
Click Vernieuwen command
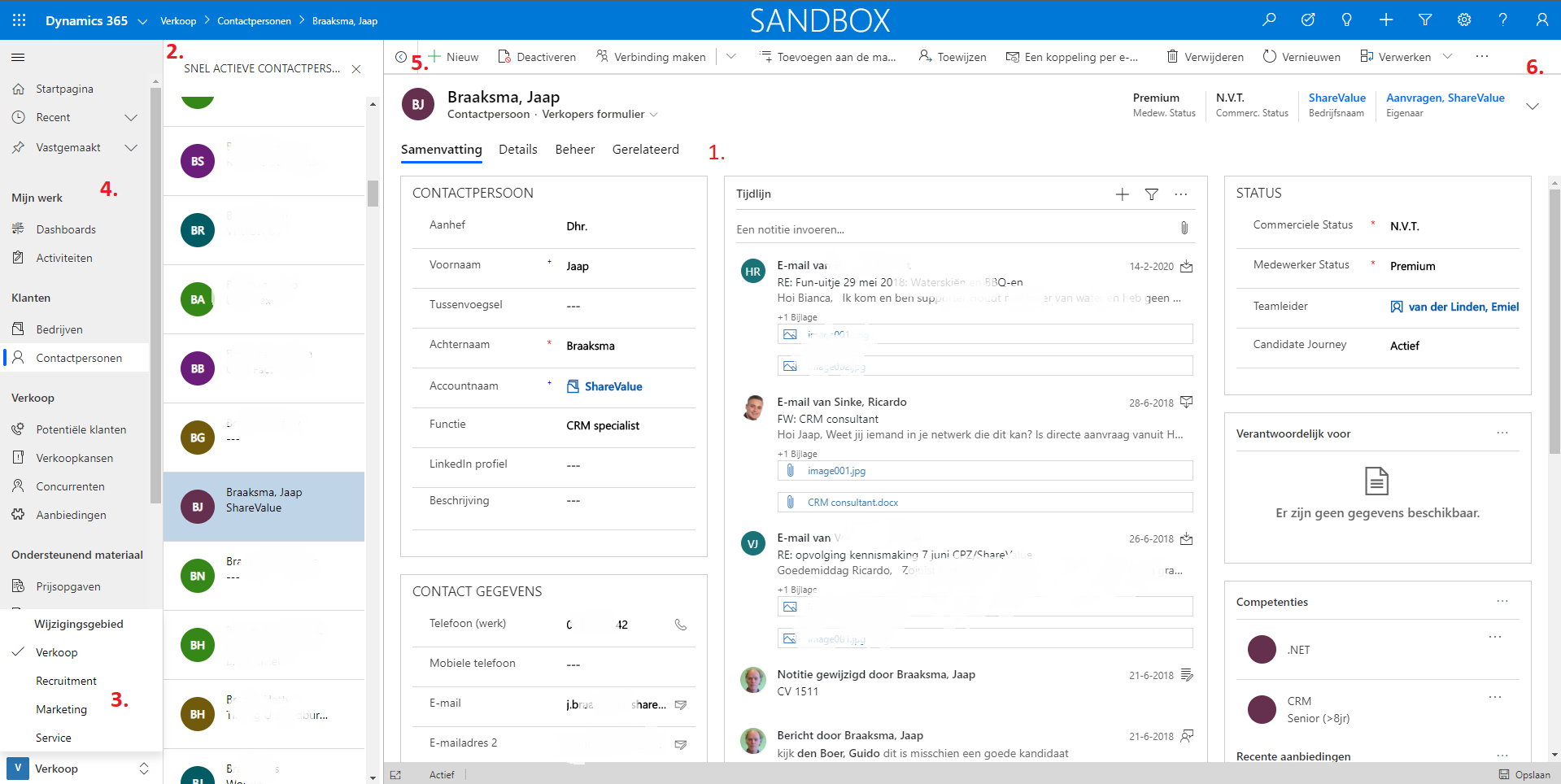point(1302,57)
